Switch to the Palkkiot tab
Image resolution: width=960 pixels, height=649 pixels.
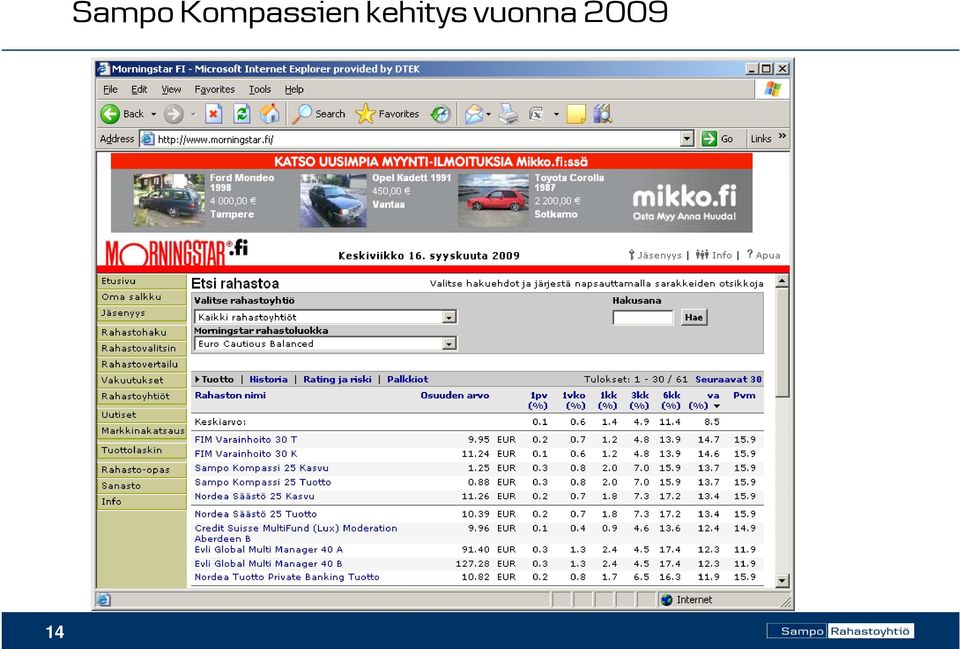(x=408, y=380)
